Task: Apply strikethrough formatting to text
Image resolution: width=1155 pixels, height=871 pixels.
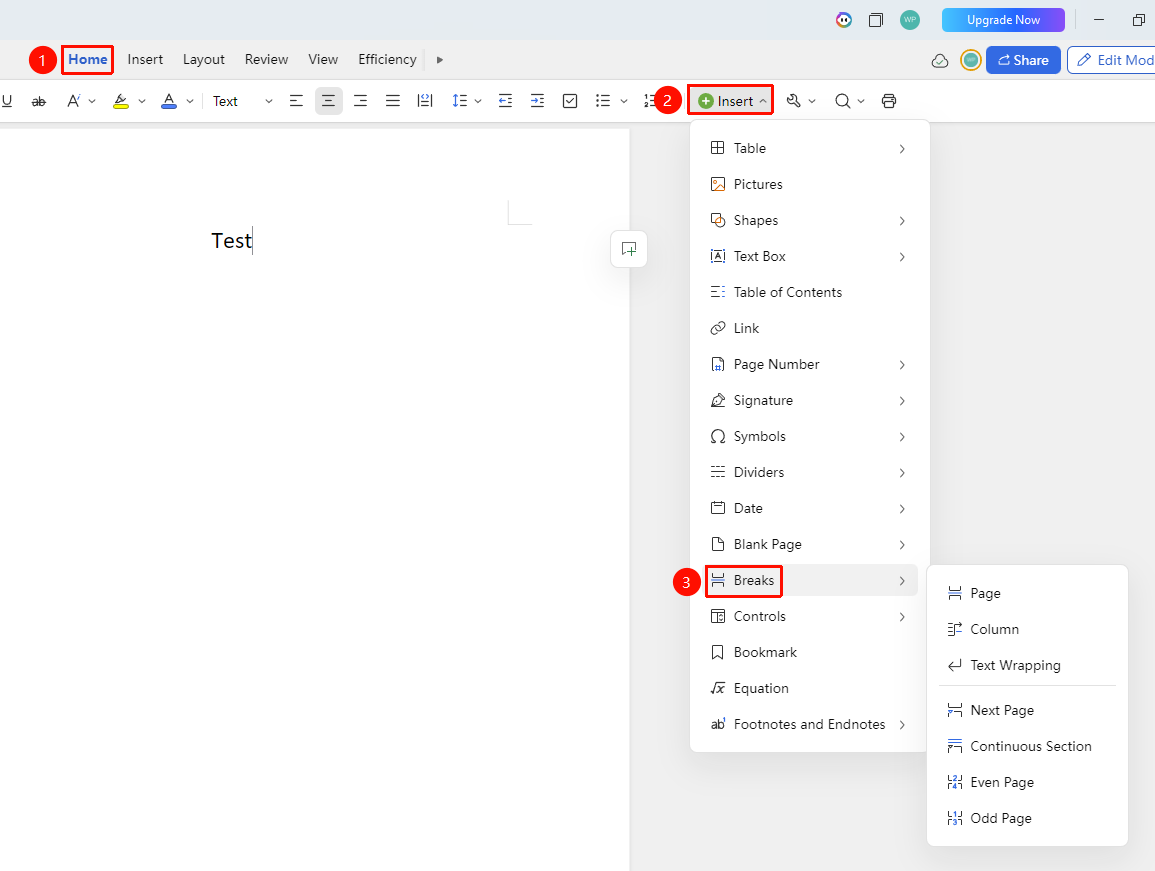Action: (39, 102)
